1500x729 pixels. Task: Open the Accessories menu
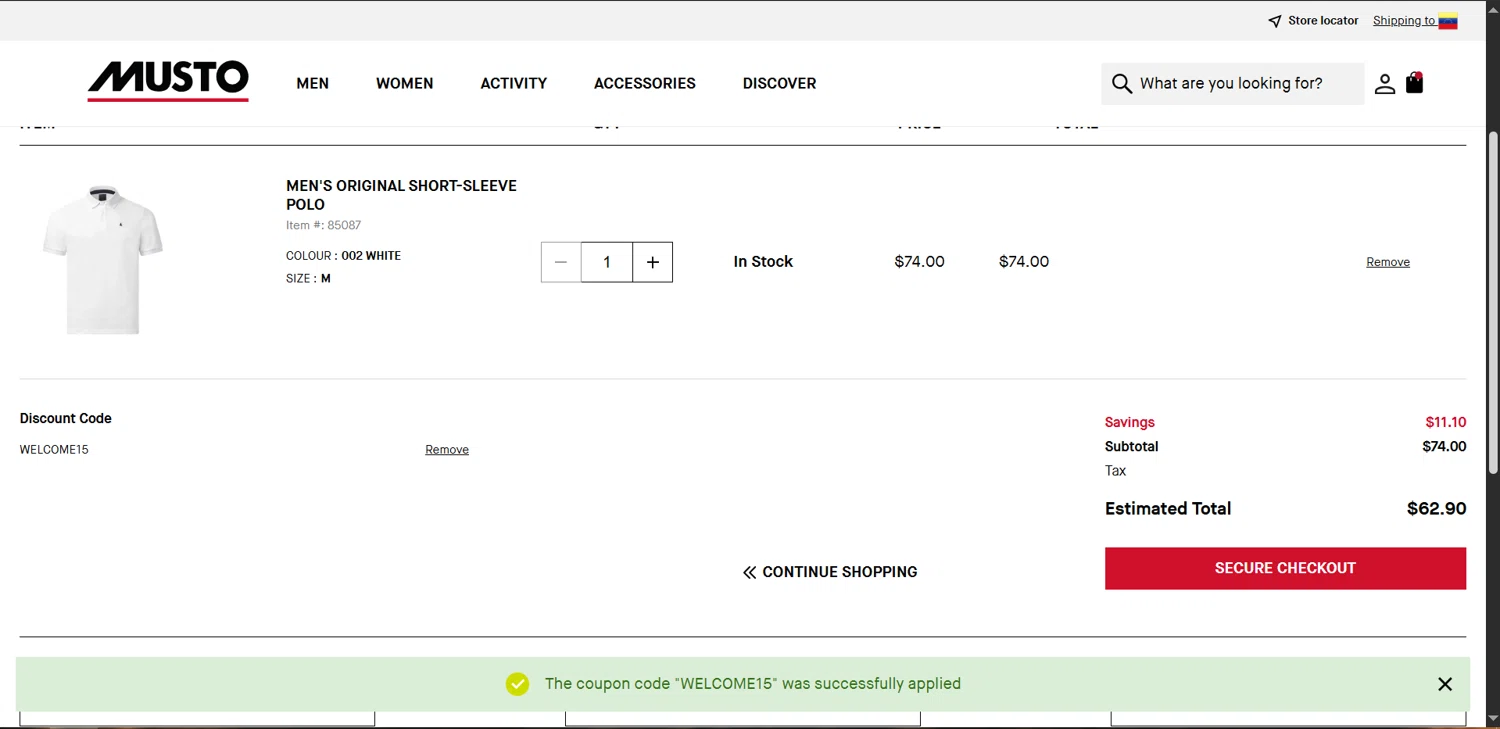(x=645, y=84)
